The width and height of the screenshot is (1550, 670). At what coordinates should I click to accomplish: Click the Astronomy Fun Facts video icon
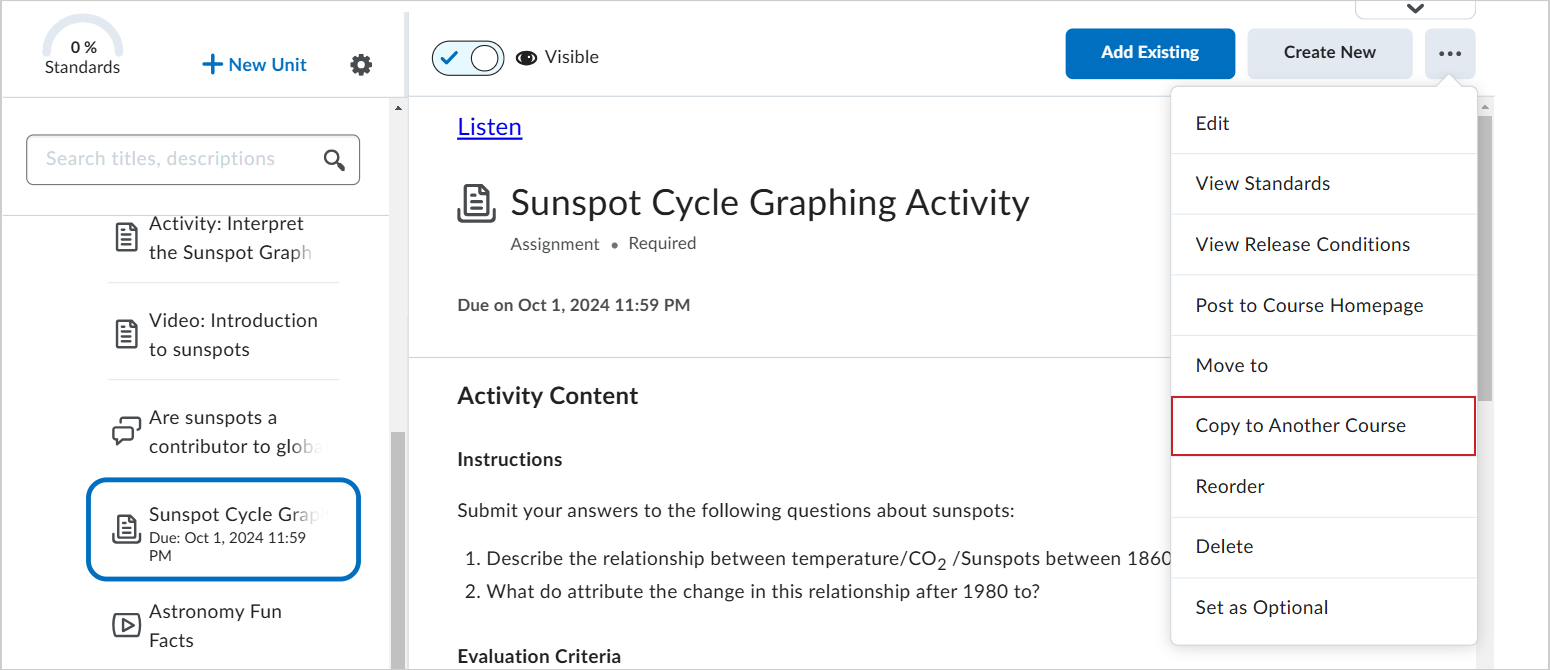tap(126, 626)
